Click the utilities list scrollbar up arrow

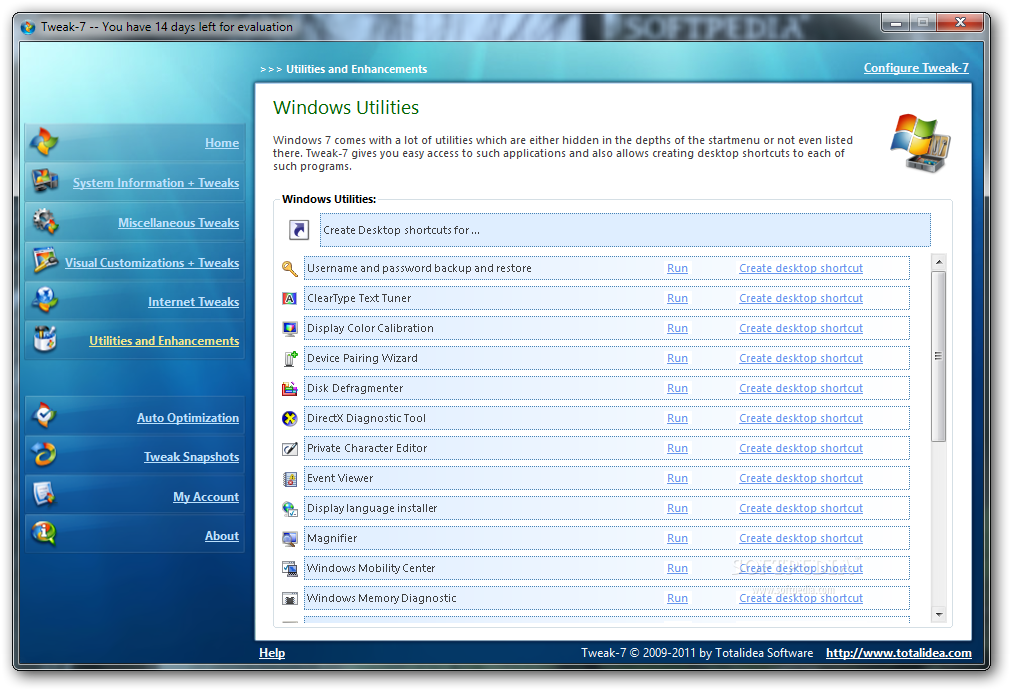click(x=939, y=262)
